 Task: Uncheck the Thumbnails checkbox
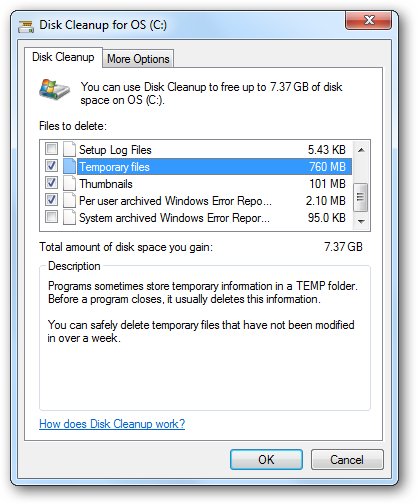[x=51, y=182]
